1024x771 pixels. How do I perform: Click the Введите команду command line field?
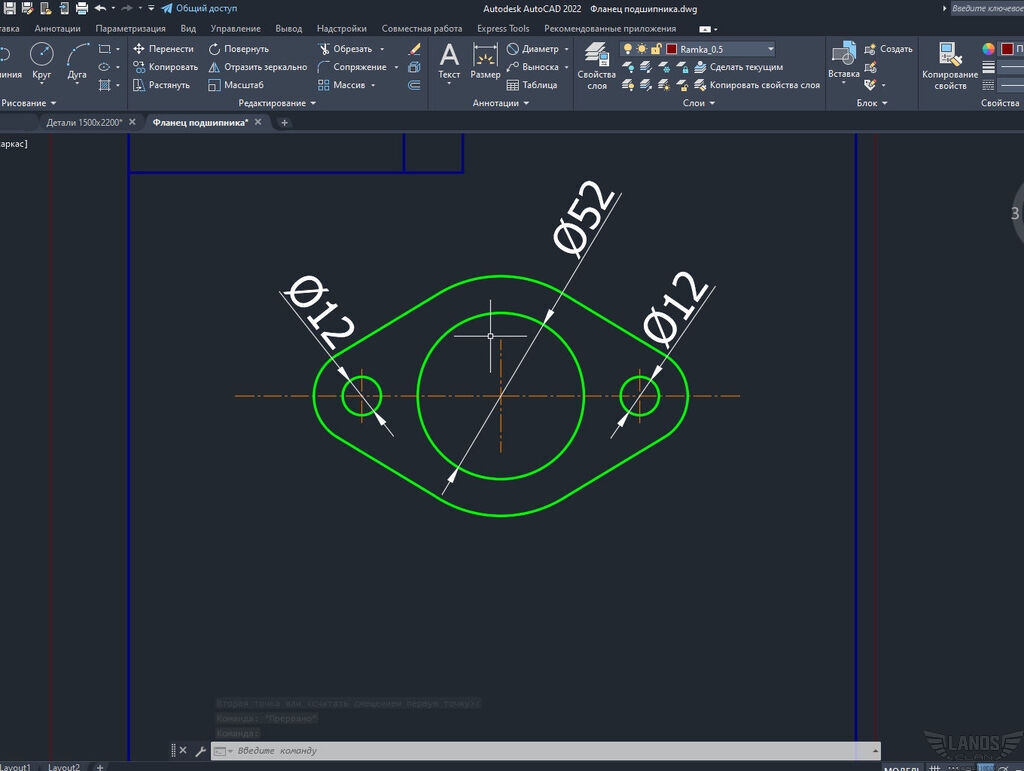click(x=545, y=751)
